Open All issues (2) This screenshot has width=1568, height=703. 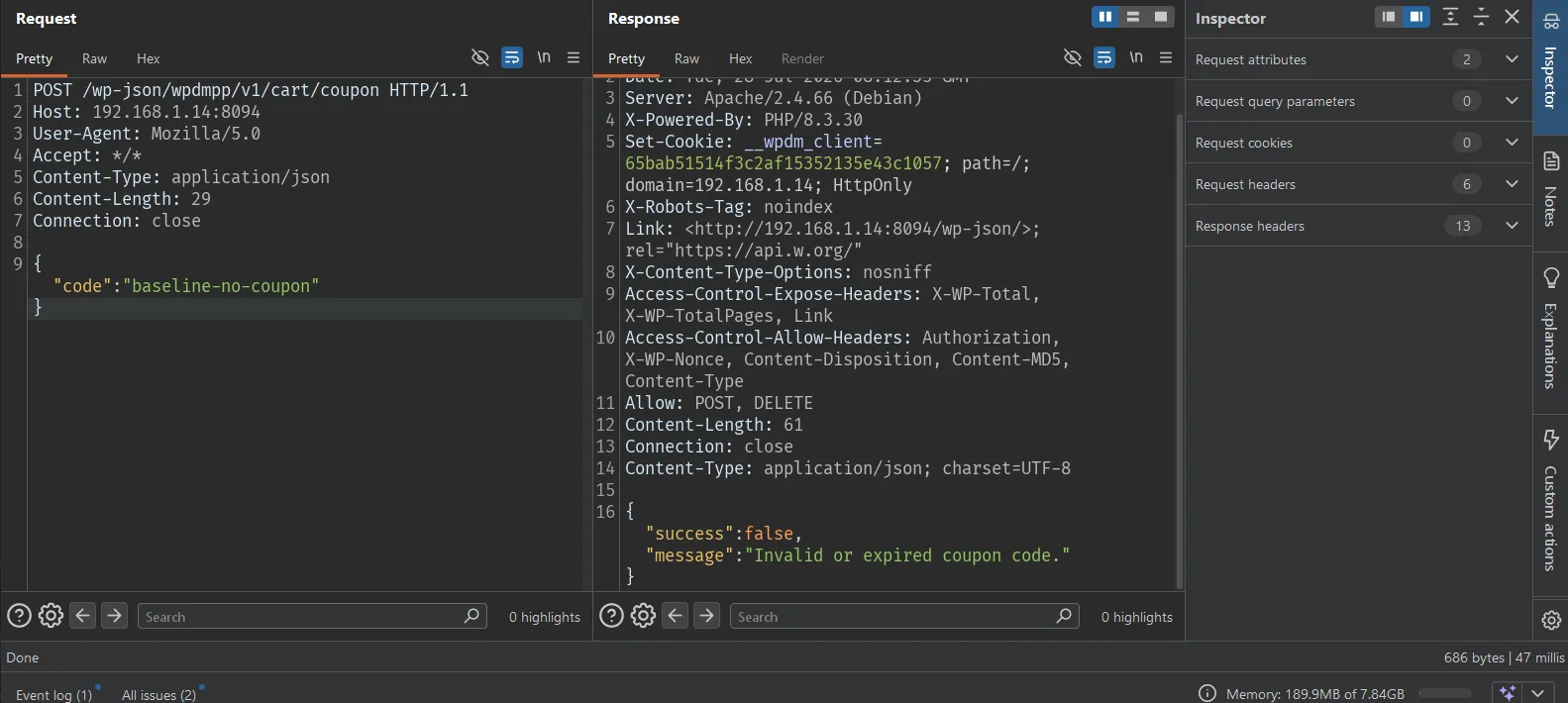point(159,694)
